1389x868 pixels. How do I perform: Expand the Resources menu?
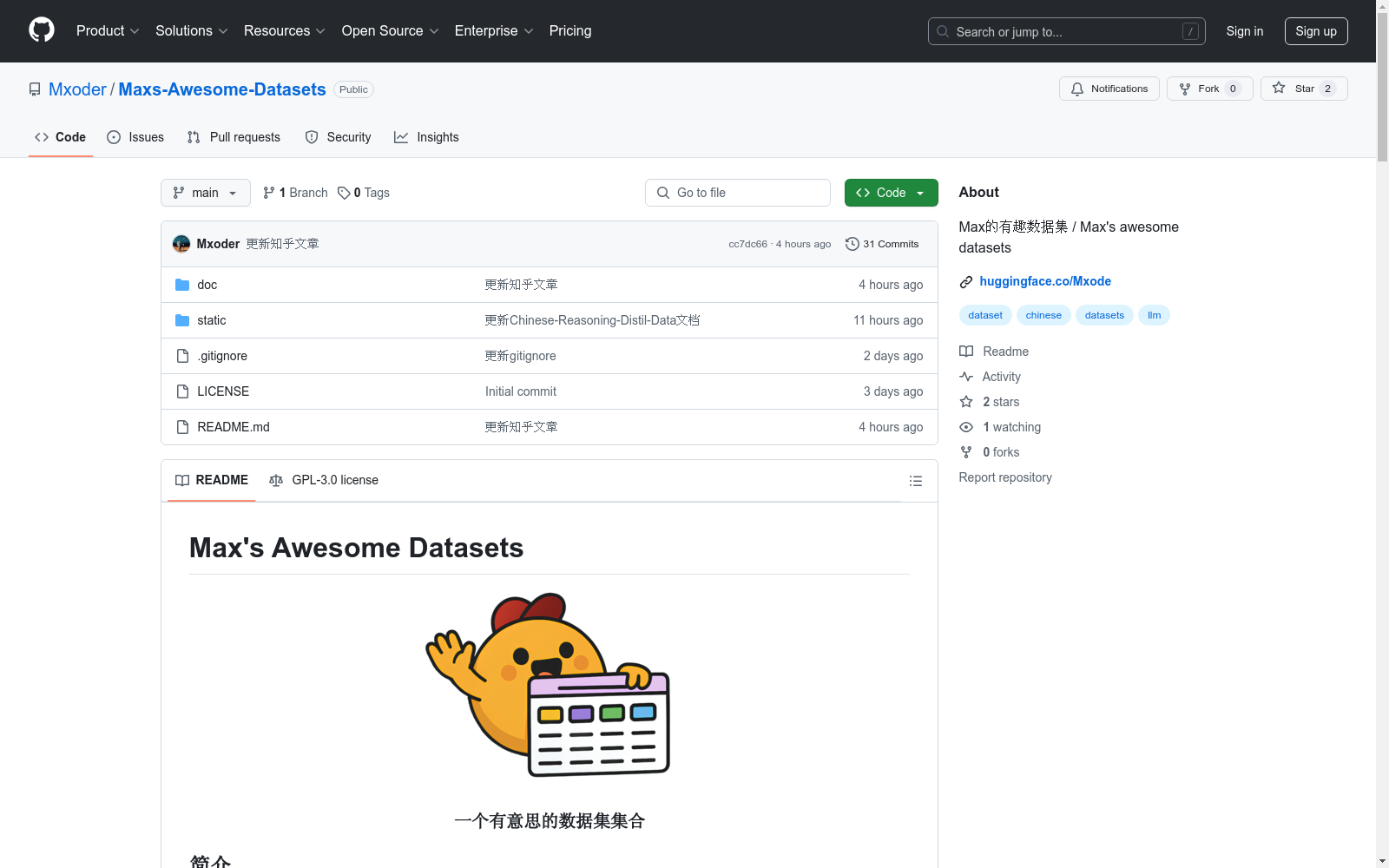point(285,31)
